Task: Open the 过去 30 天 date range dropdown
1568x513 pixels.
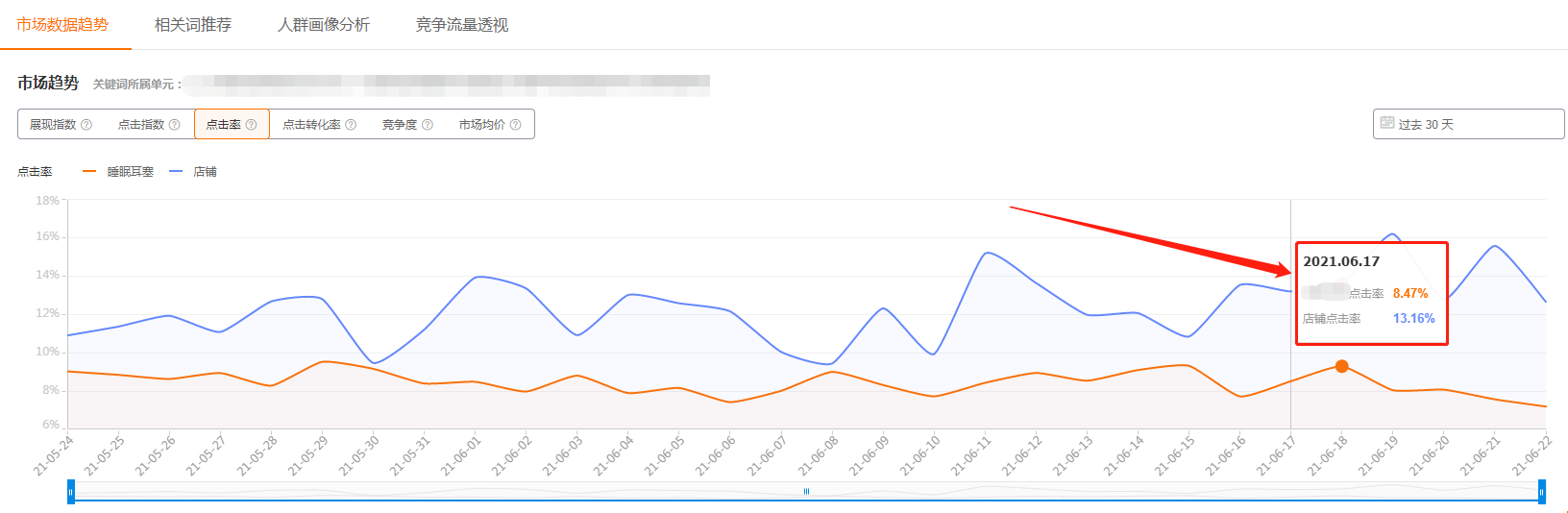Action: click(x=1468, y=124)
